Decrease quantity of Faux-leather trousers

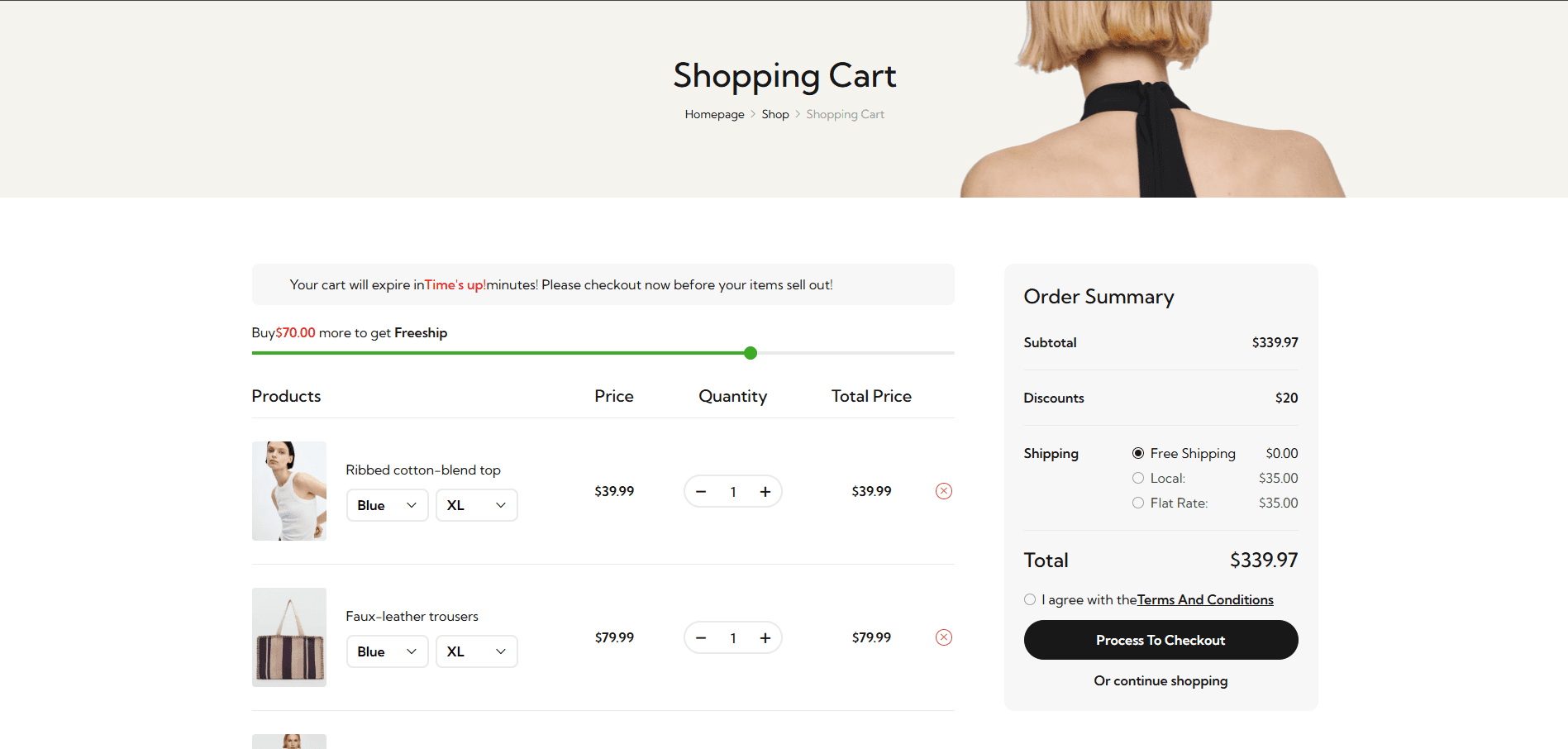(701, 638)
